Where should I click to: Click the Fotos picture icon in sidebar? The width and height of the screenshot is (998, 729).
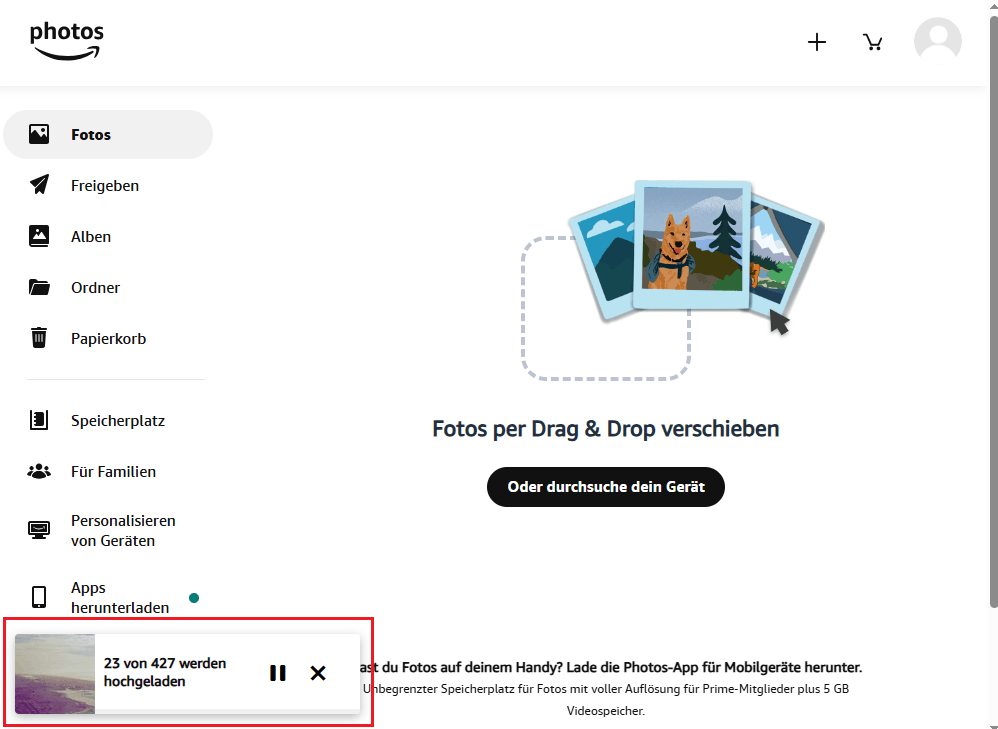tap(39, 134)
